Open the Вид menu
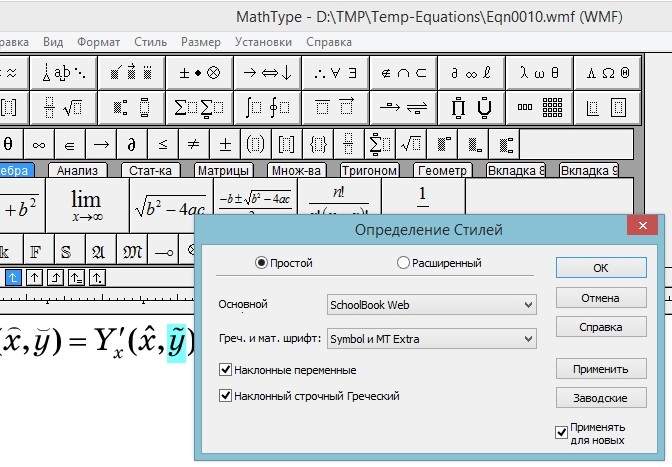This screenshot has width=672, height=467. tap(53, 42)
